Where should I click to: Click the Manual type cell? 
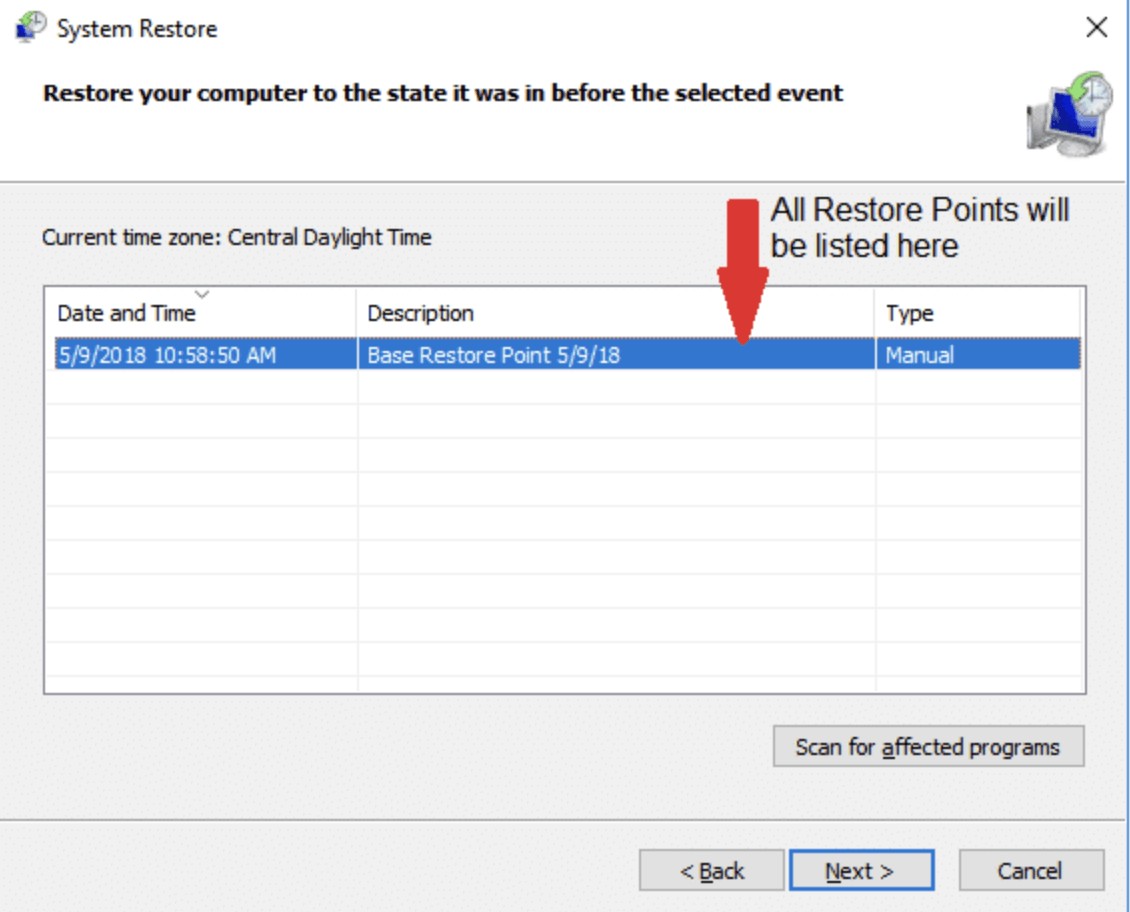[919, 355]
